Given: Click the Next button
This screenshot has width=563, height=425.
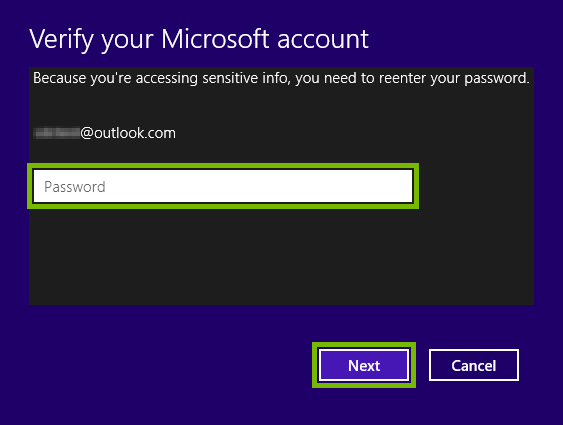Looking at the screenshot, I should [364, 365].
